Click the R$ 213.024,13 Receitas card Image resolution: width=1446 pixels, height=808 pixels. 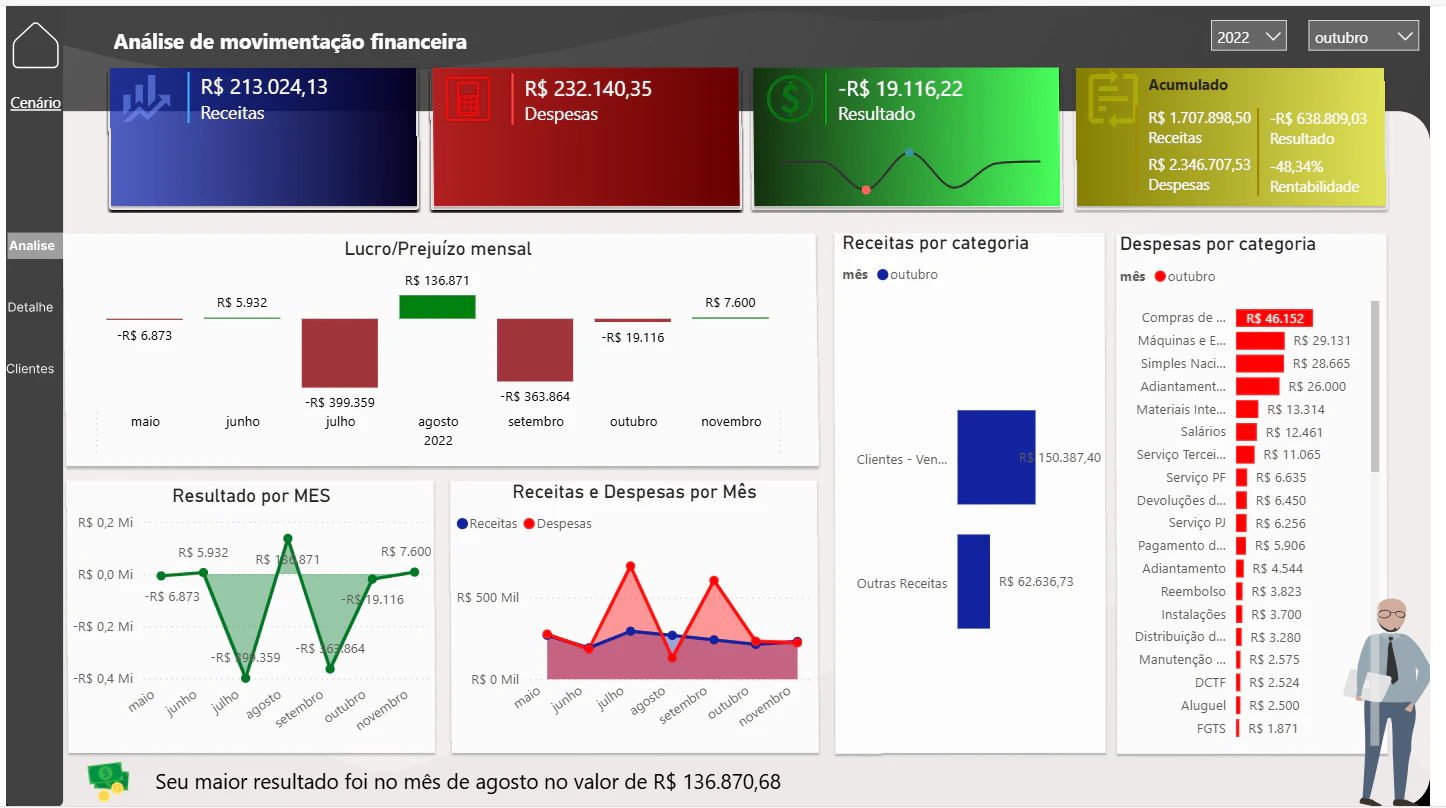coord(263,138)
